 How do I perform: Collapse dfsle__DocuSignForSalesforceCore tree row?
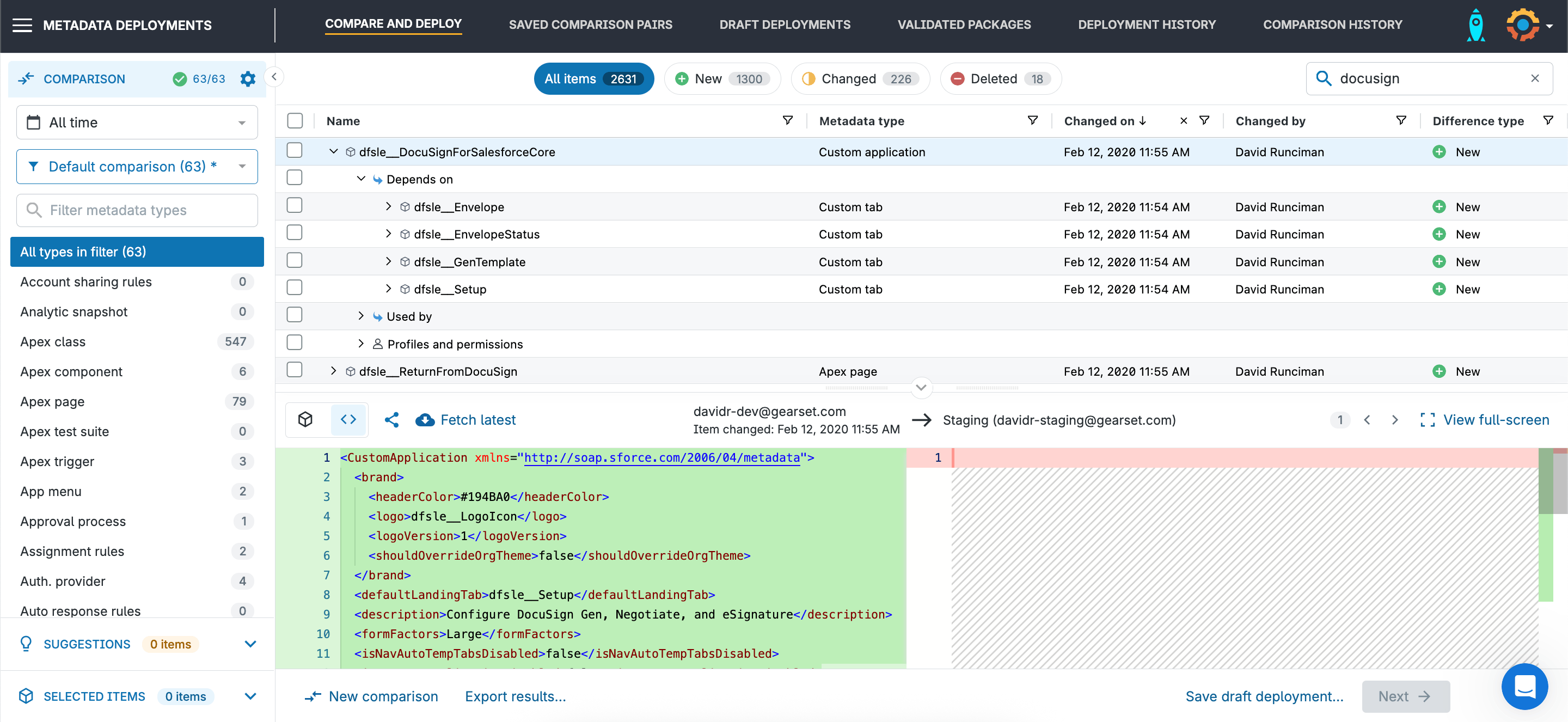[334, 151]
